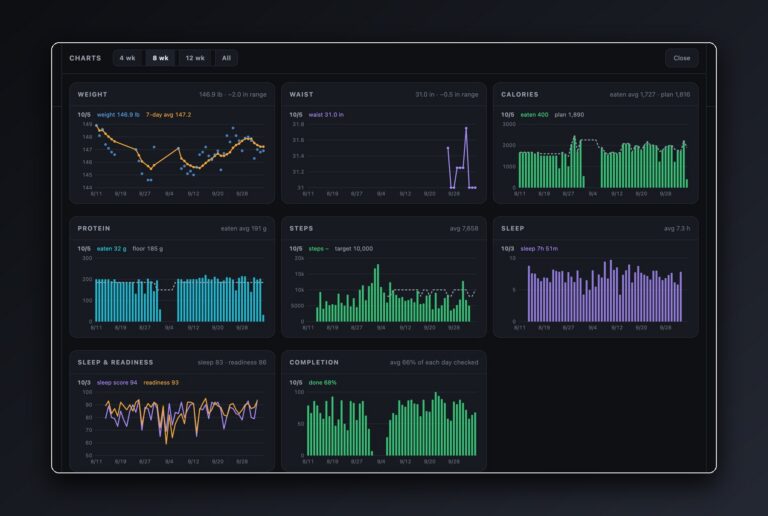Click the Steps bar chart plot

[392, 290]
